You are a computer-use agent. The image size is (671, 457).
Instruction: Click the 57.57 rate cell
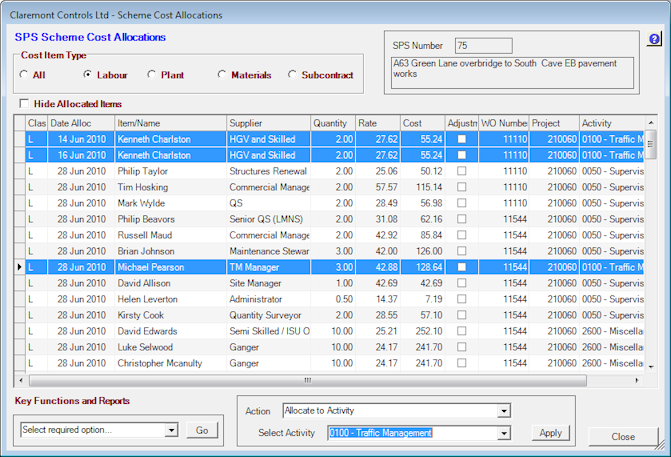pyautogui.click(x=378, y=187)
